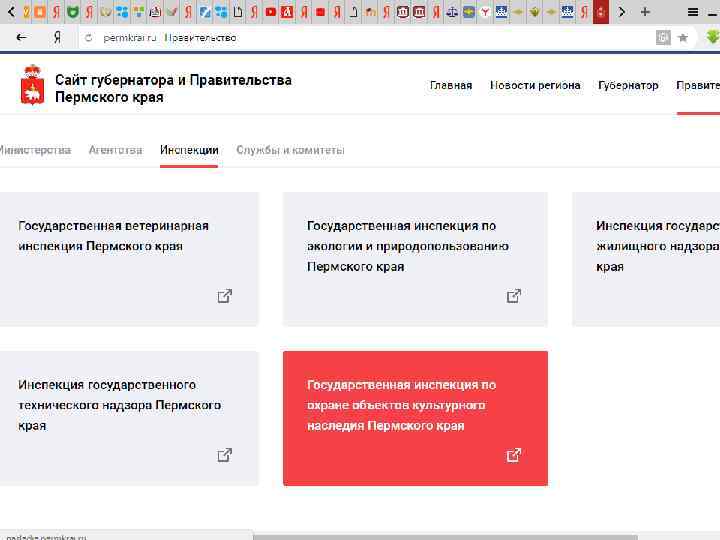The image size is (720, 540).
Task: Click the green downloads arrow icon
Action: 713,37
